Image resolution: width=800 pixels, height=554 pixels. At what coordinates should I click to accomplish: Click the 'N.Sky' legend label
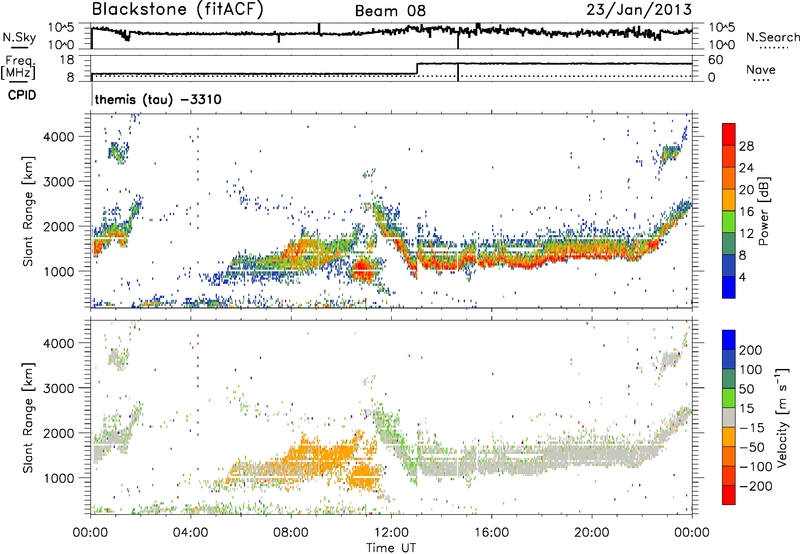[x=19, y=37]
